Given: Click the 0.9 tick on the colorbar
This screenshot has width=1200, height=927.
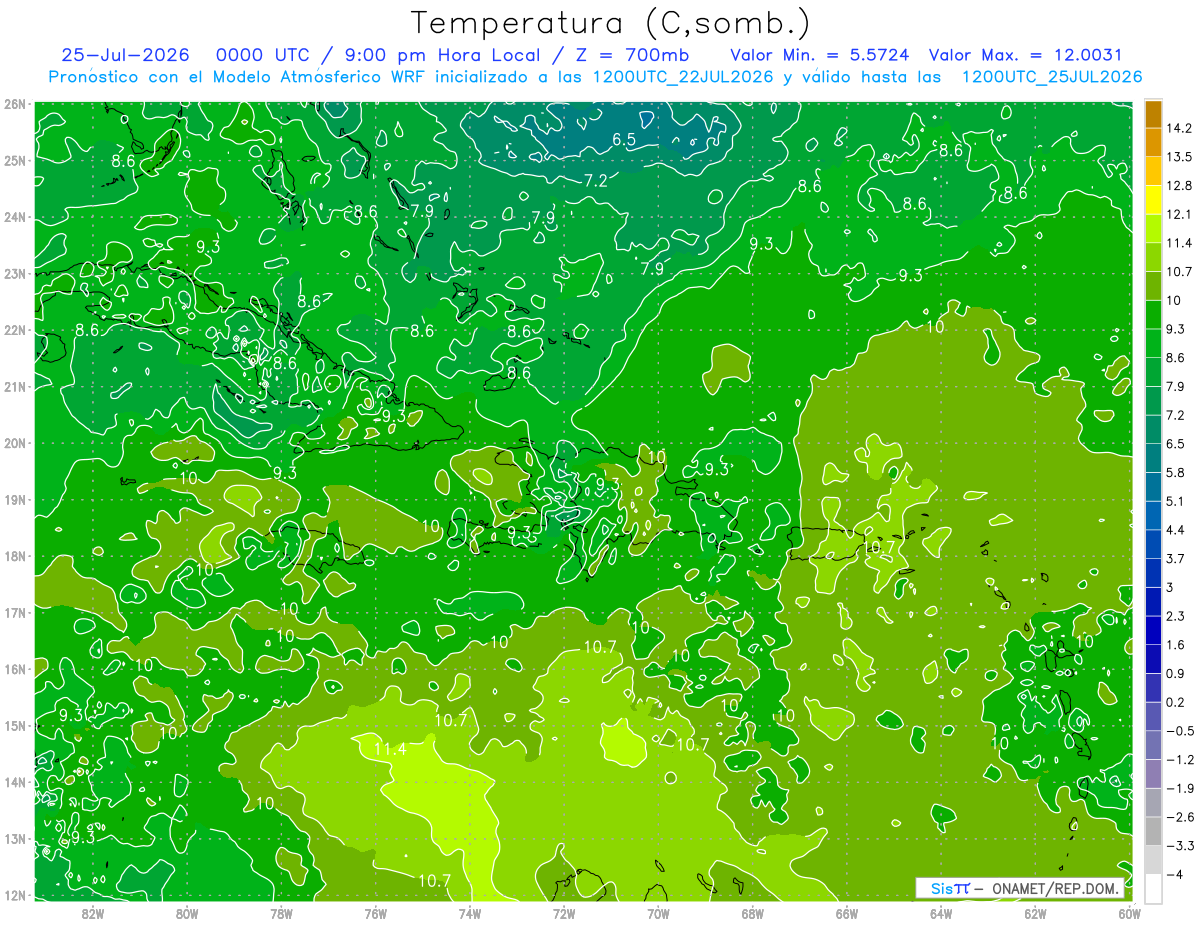Looking at the screenshot, I should [x=1174, y=673].
